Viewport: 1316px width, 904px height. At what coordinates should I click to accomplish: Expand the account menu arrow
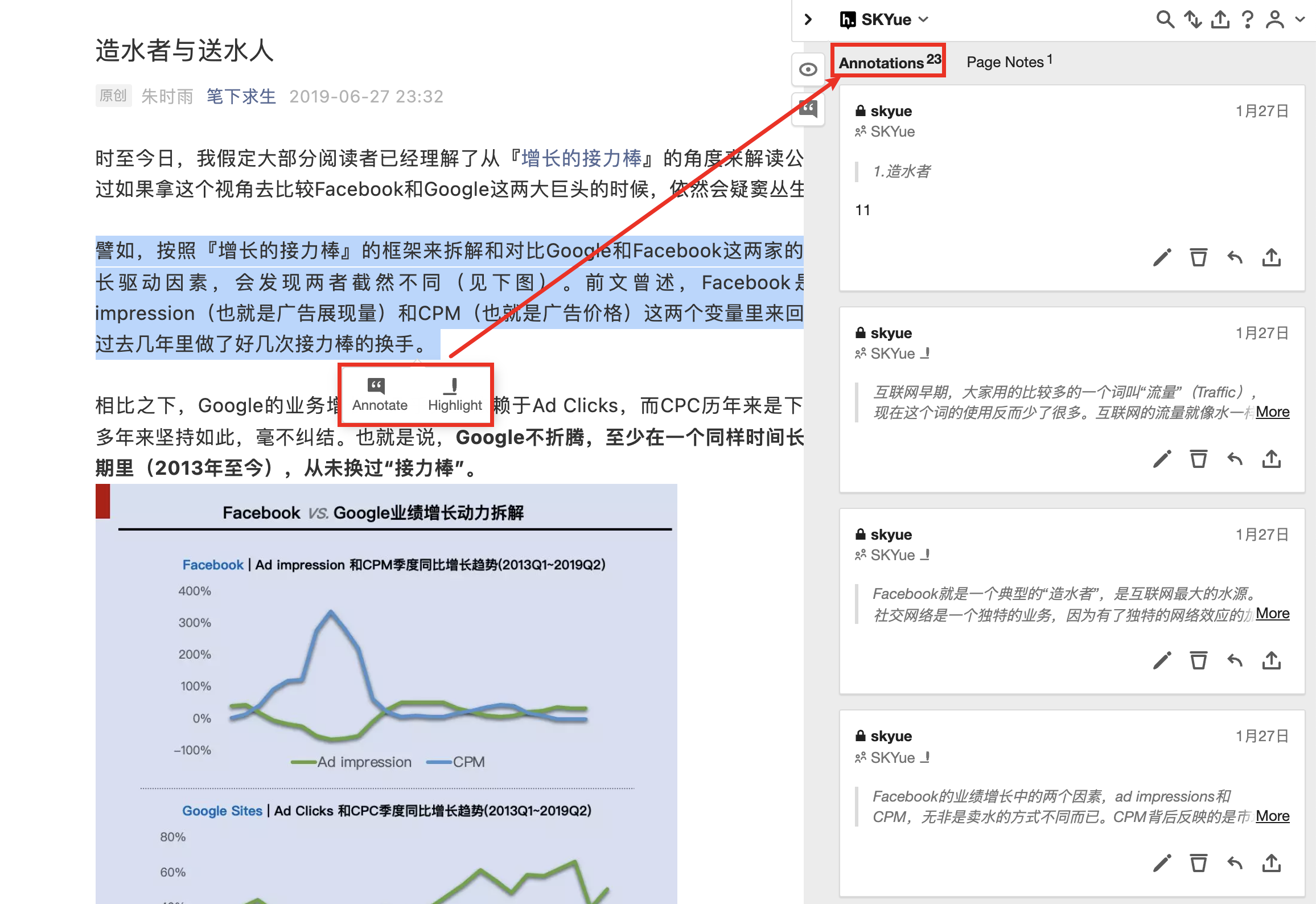[x=1300, y=20]
